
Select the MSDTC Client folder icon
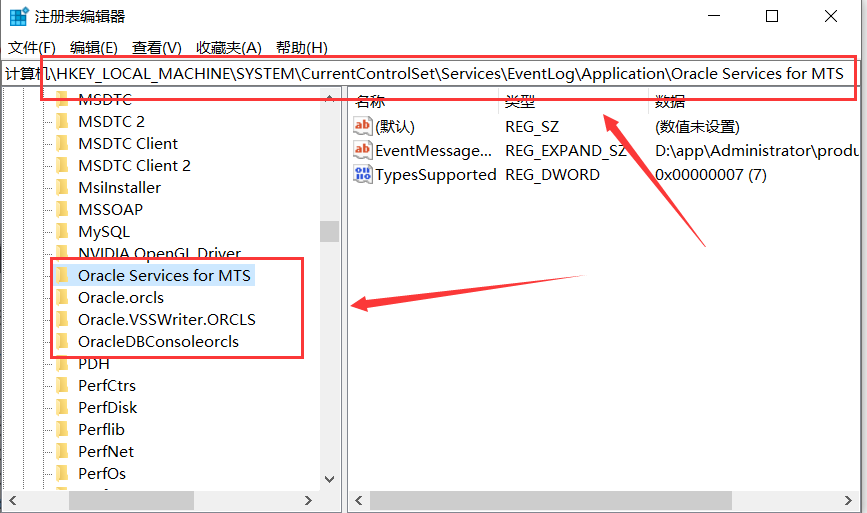(62, 143)
